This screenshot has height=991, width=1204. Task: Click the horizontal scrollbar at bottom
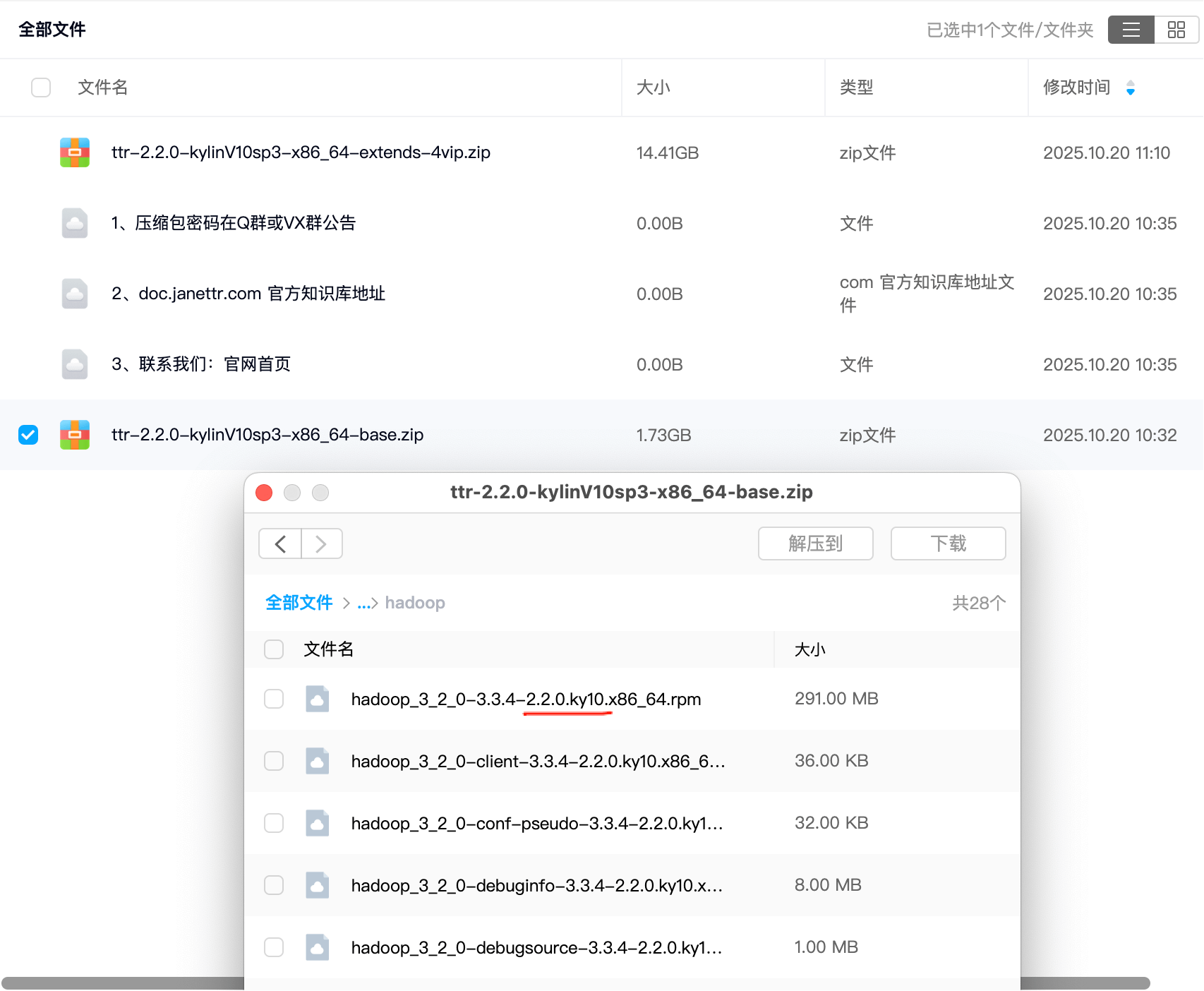coord(120,983)
